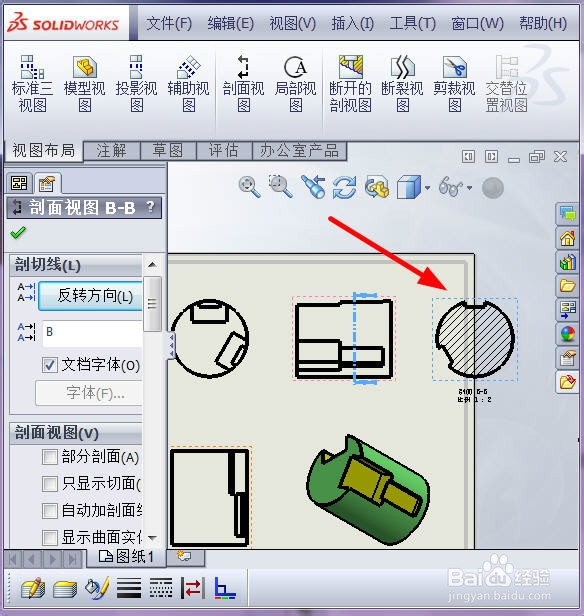Click the add sheet tab icon
Screen dimensions: 584x616
coord(184,556)
